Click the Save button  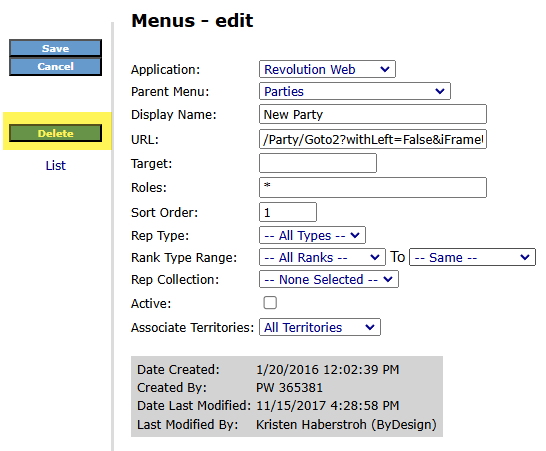click(x=55, y=48)
